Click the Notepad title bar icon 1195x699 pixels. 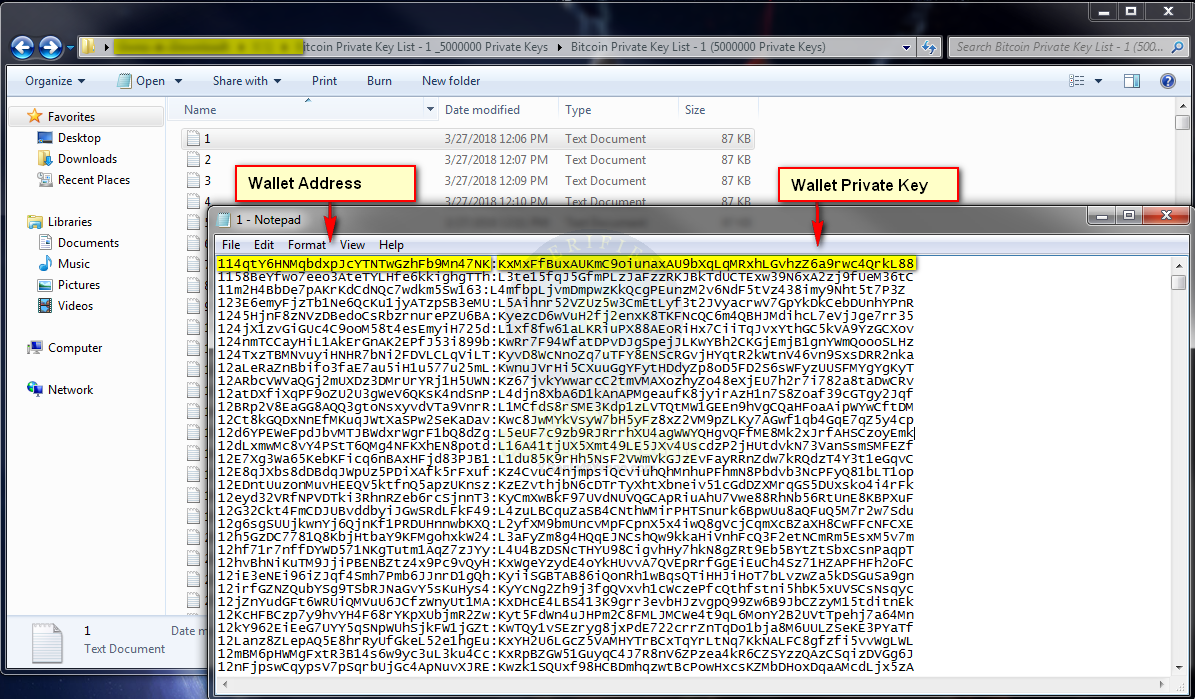tap(223, 220)
